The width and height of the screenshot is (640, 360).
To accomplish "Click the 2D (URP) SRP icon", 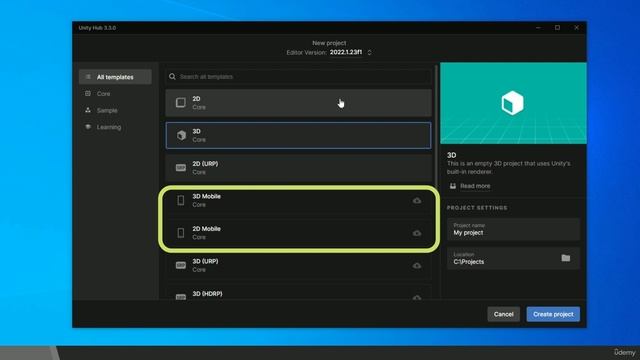I will point(181,168).
